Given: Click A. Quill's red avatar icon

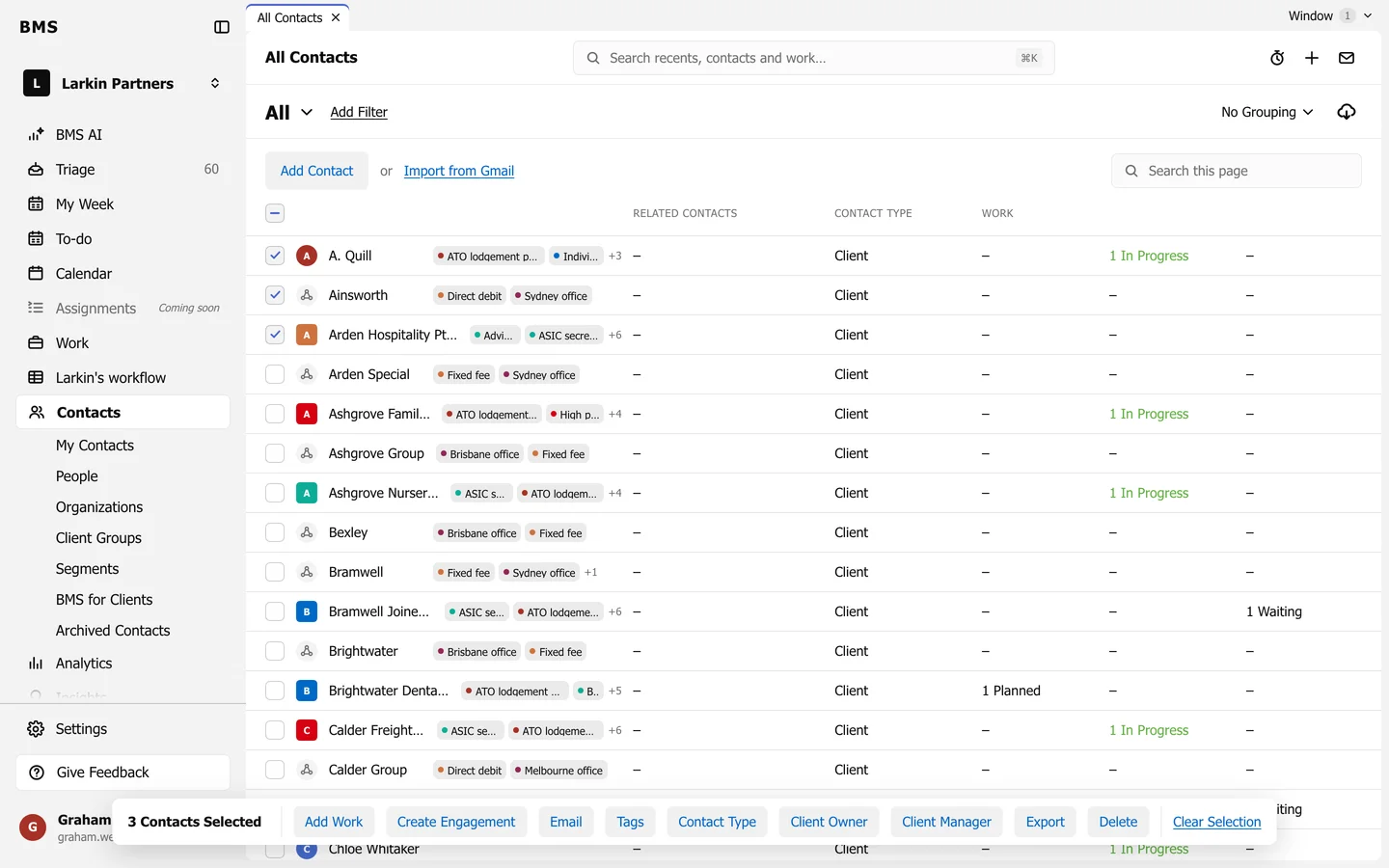Looking at the screenshot, I should [307, 256].
